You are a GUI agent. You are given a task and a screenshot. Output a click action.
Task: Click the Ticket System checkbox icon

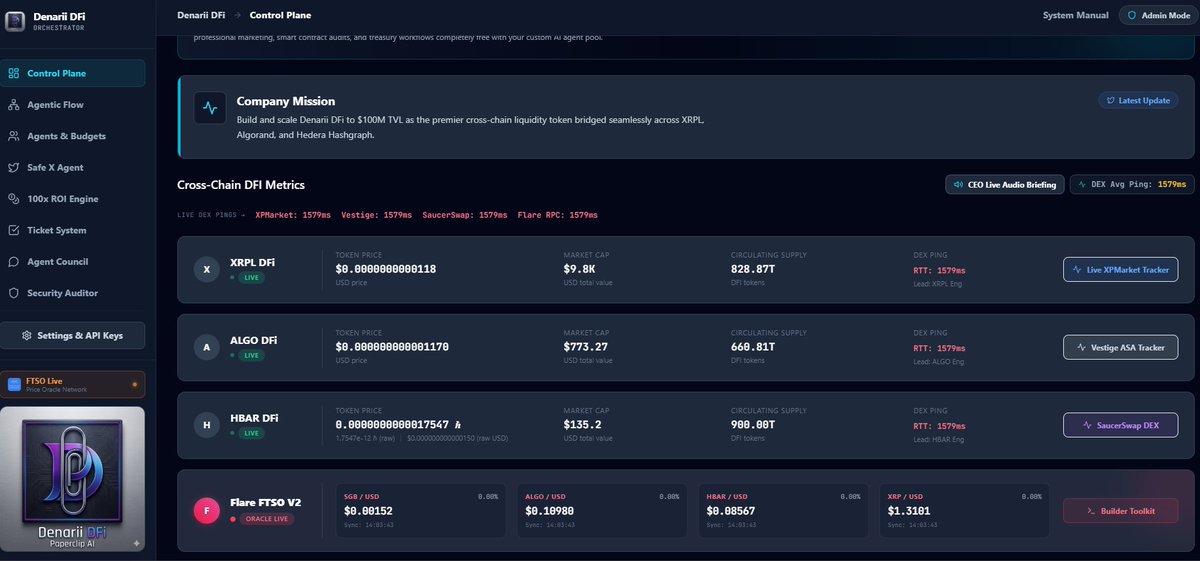point(14,230)
